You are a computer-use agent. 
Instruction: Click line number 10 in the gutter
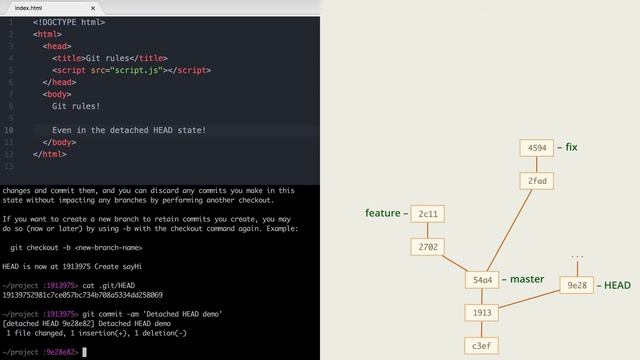pyautogui.click(x=9, y=130)
